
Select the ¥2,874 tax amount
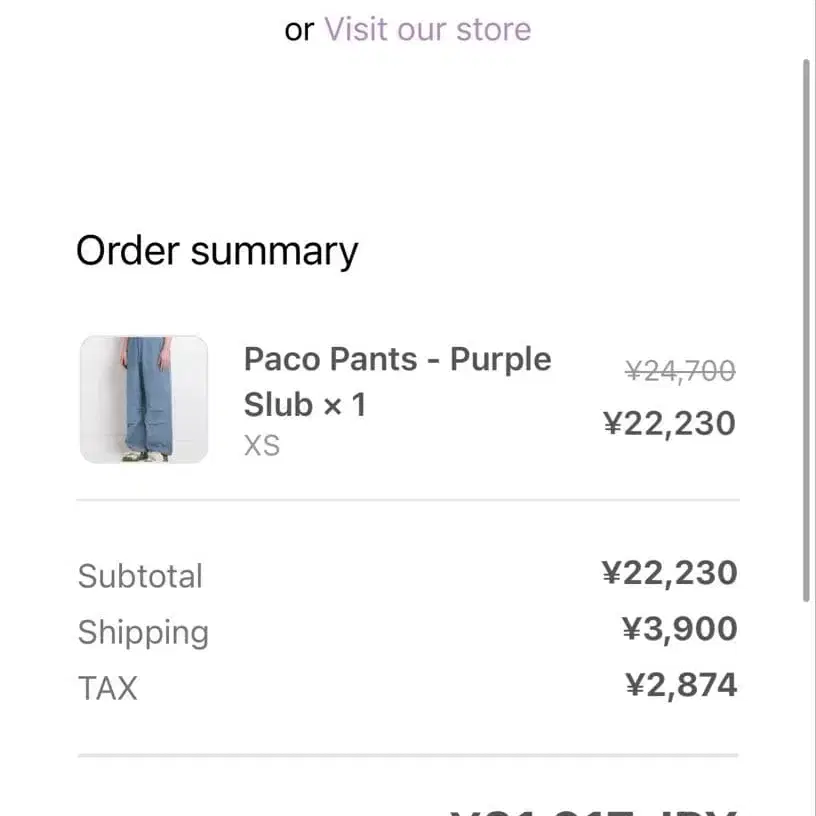click(x=681, y=685)
